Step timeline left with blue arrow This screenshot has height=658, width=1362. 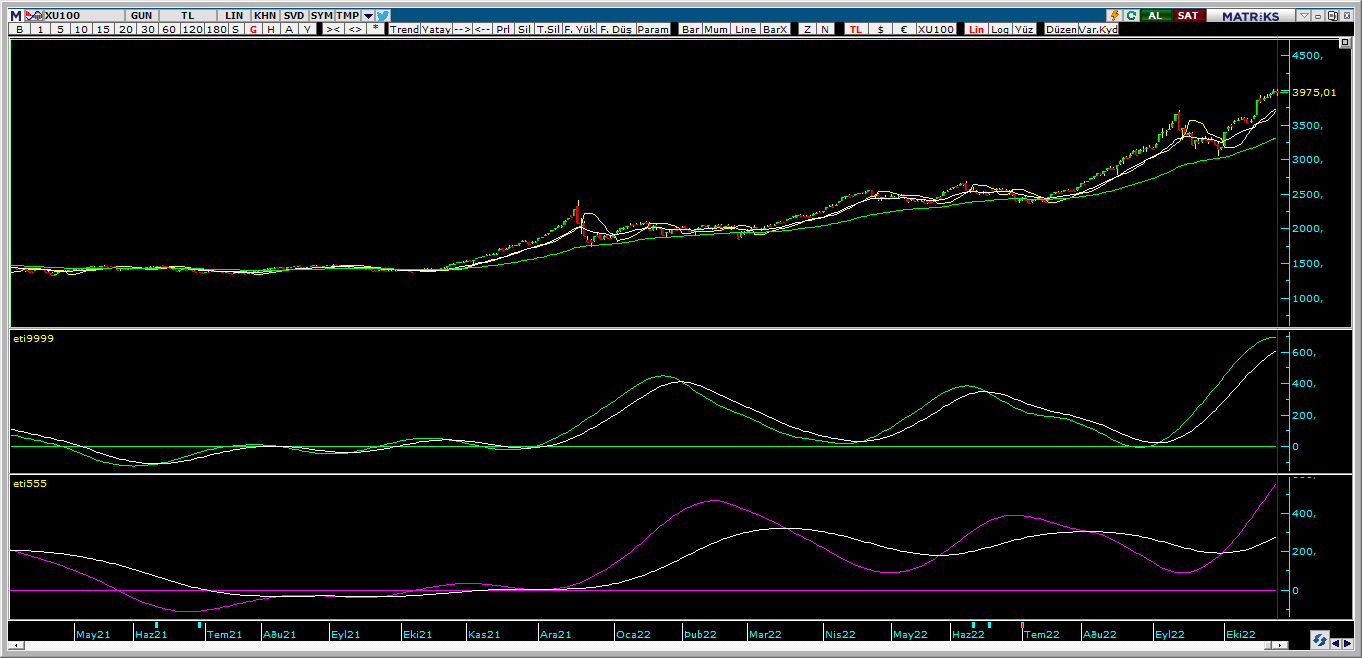tap(1336, 643)
